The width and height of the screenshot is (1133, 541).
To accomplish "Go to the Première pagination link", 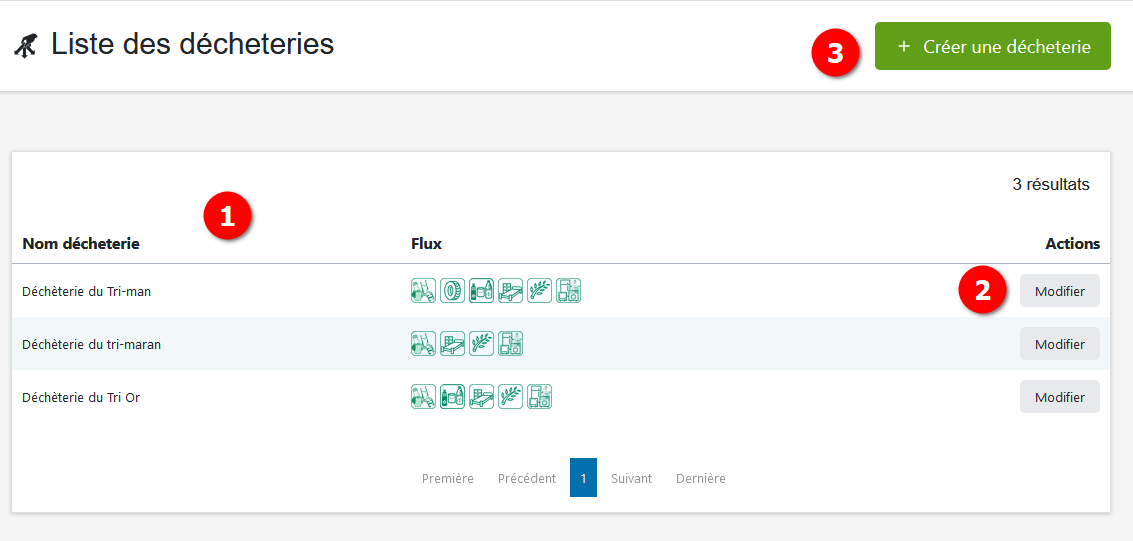I will click(447, 479).
